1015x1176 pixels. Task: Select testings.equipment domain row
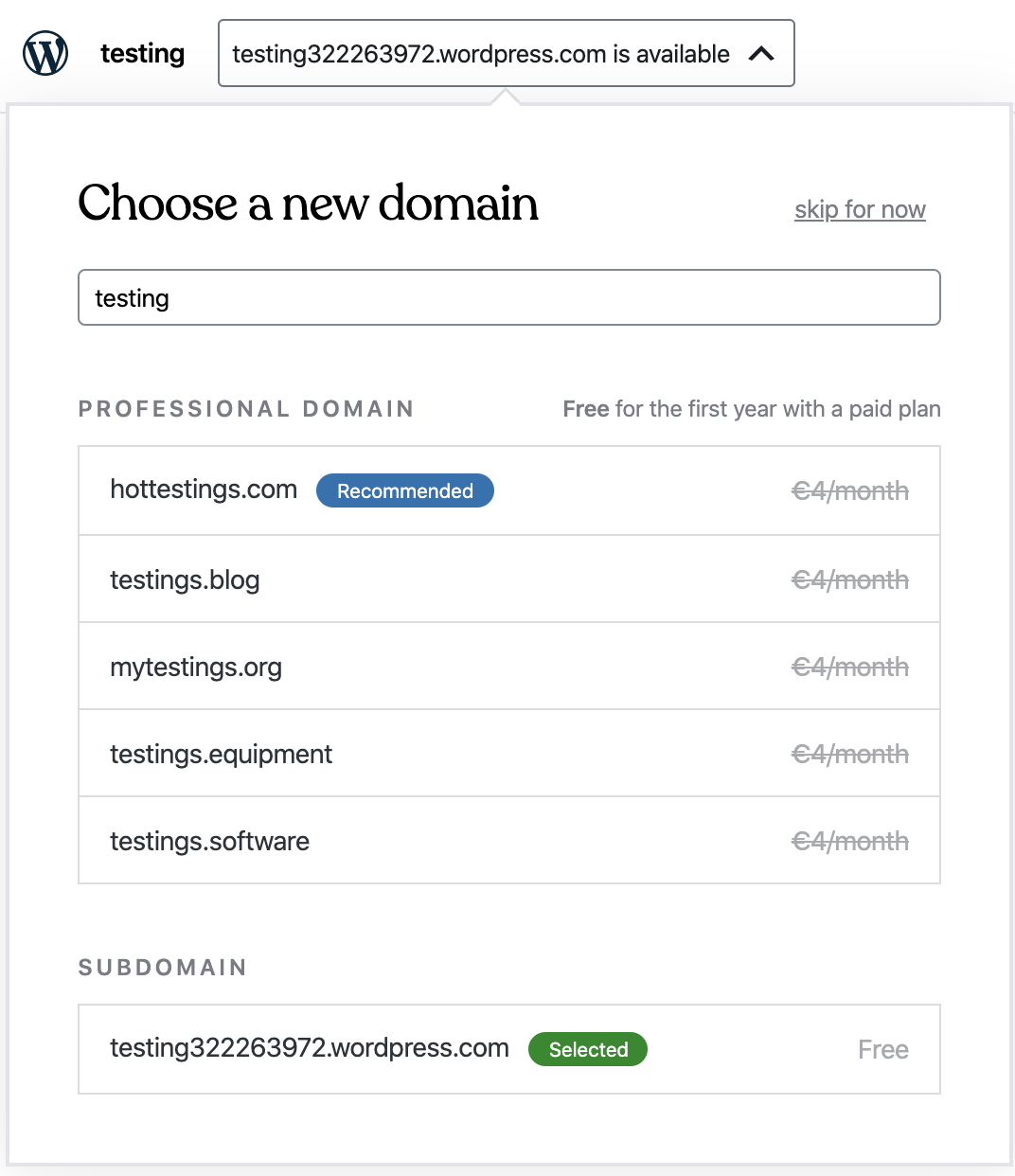[509, 753]
